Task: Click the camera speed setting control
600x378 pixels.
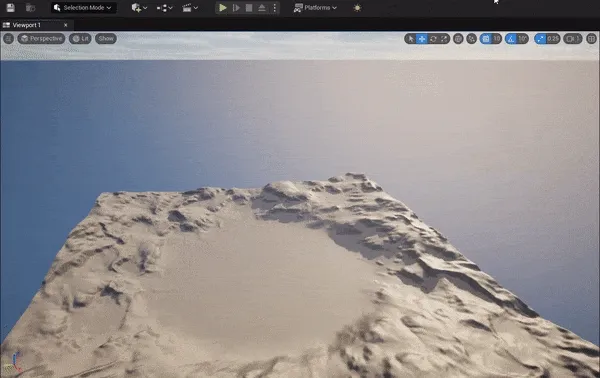Action: pos(572,39)
